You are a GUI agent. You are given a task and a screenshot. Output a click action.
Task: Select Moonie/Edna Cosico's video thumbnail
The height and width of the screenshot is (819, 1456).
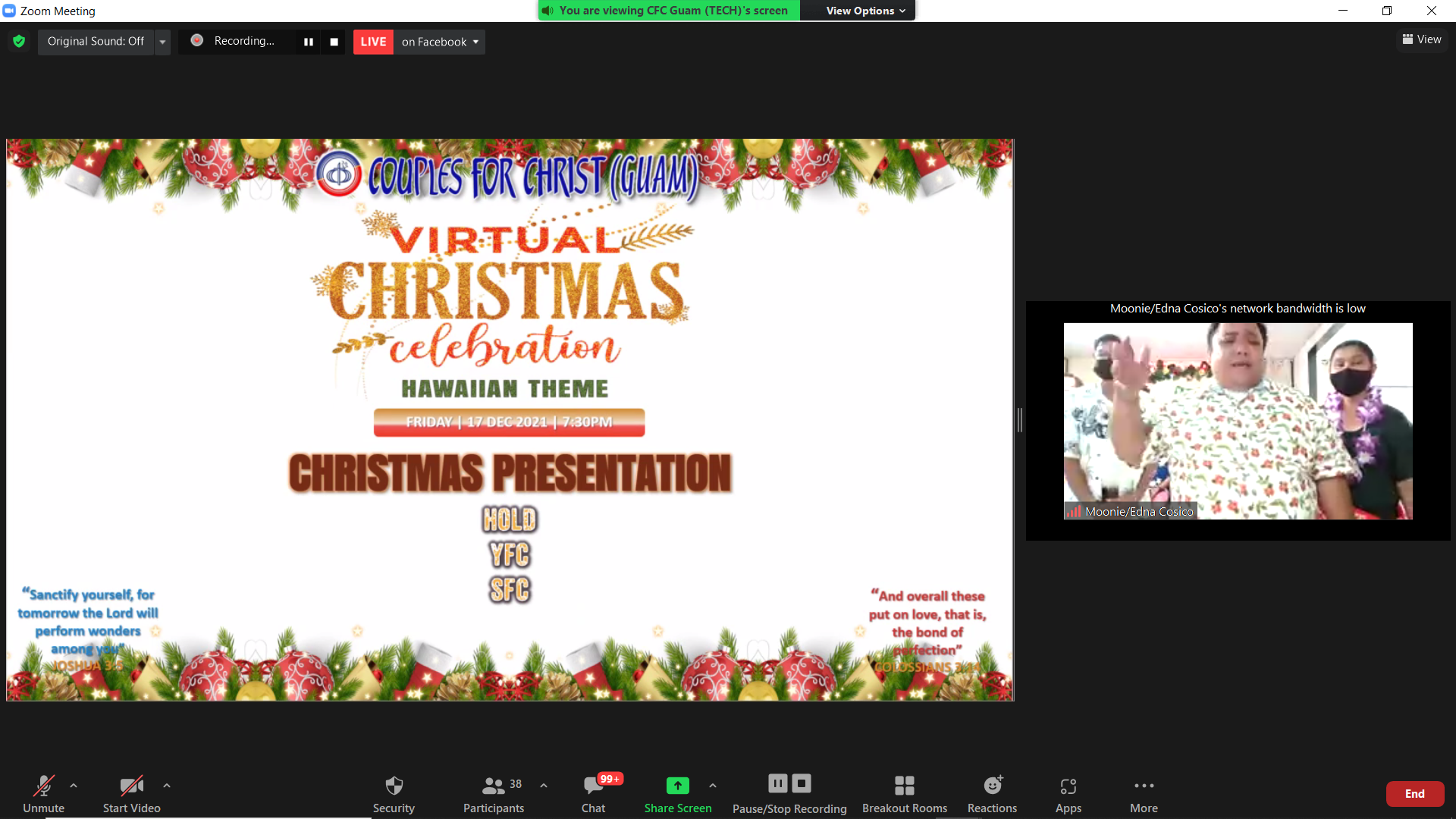point(1238,421)
